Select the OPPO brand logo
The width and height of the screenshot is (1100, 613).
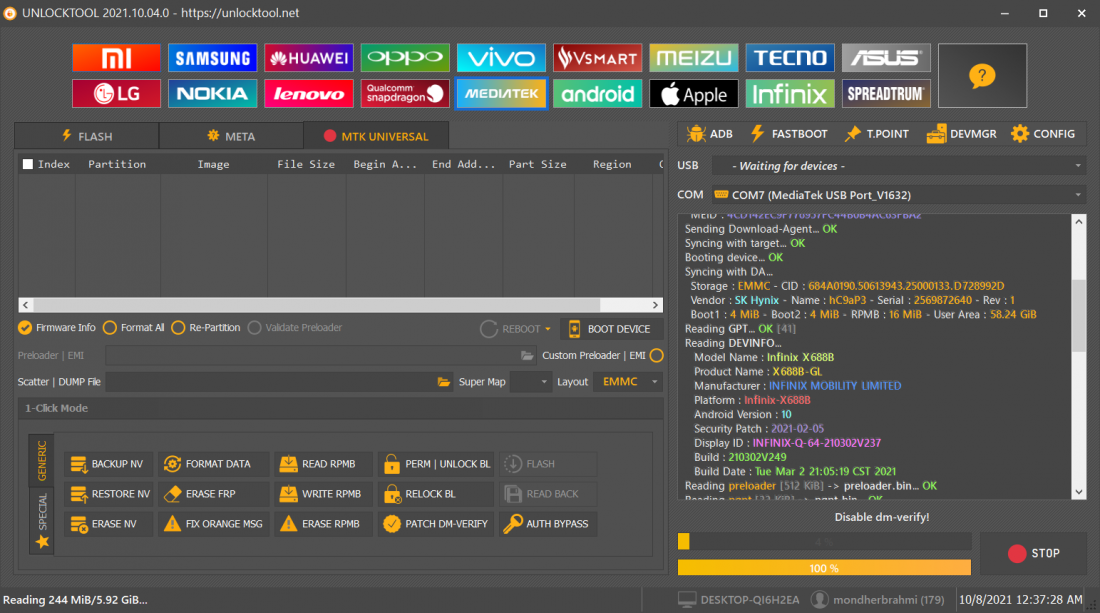405,58
